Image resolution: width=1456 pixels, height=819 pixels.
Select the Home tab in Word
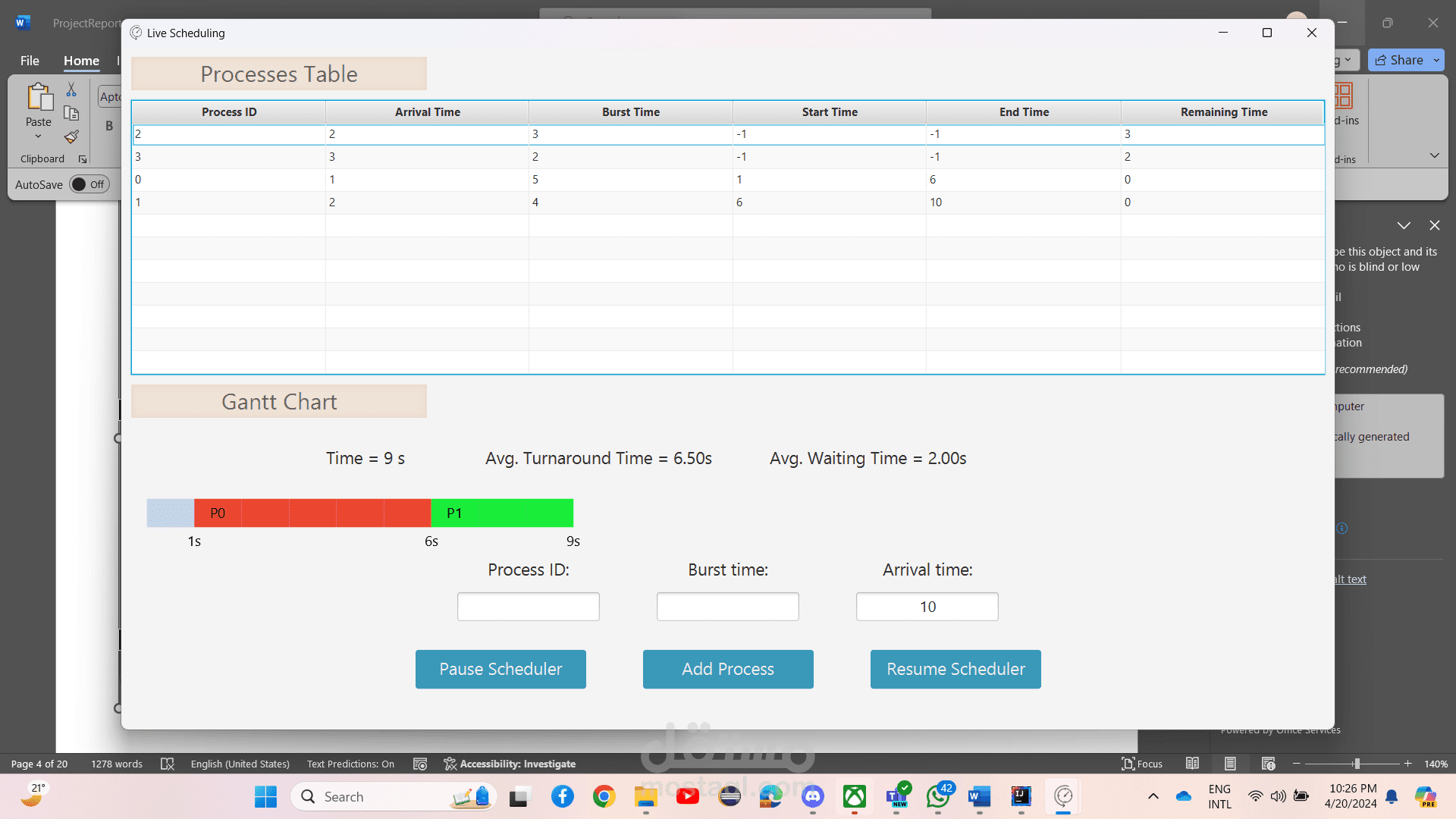coord(81,61)
